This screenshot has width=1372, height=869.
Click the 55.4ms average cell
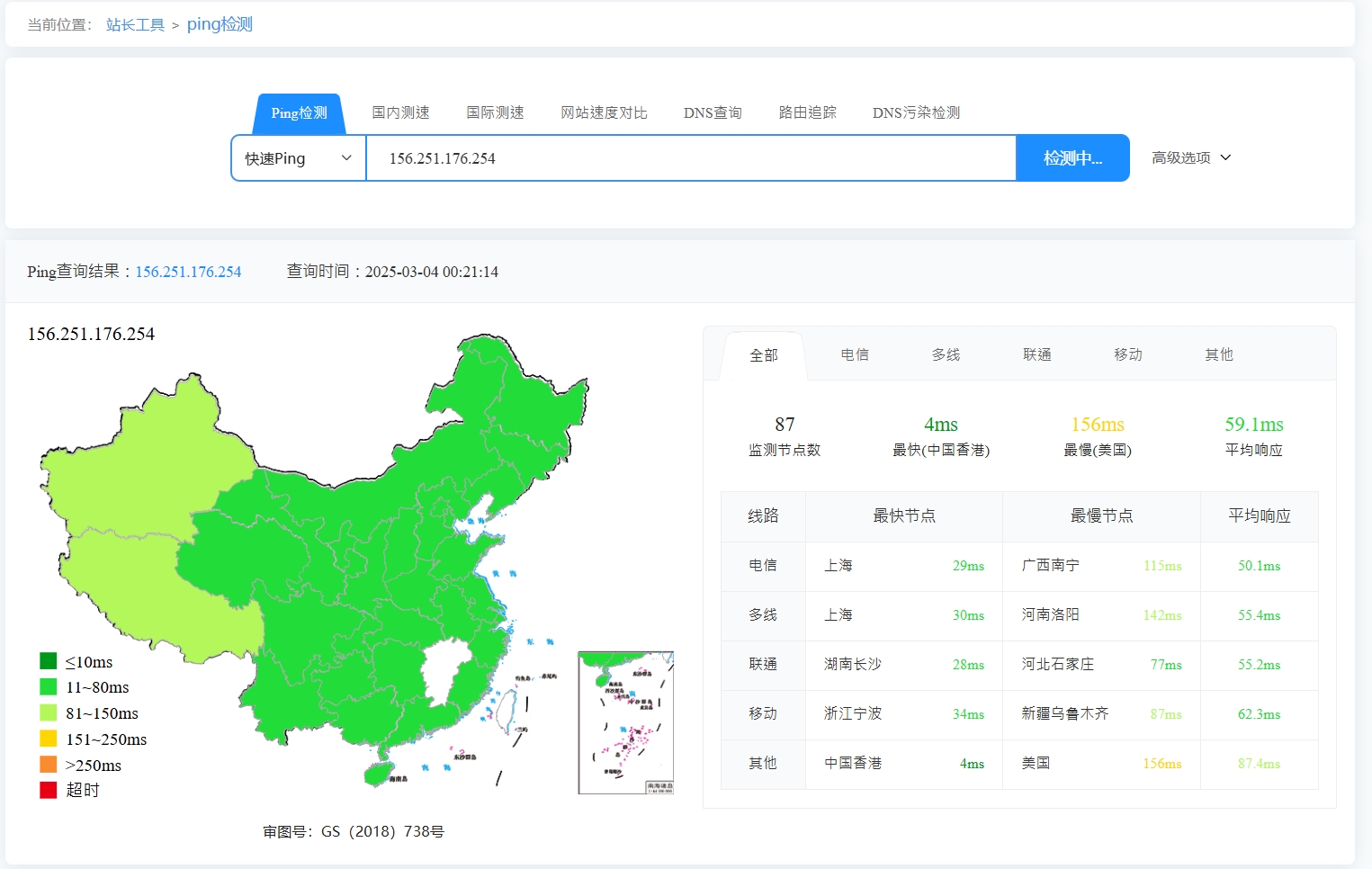1259,615
